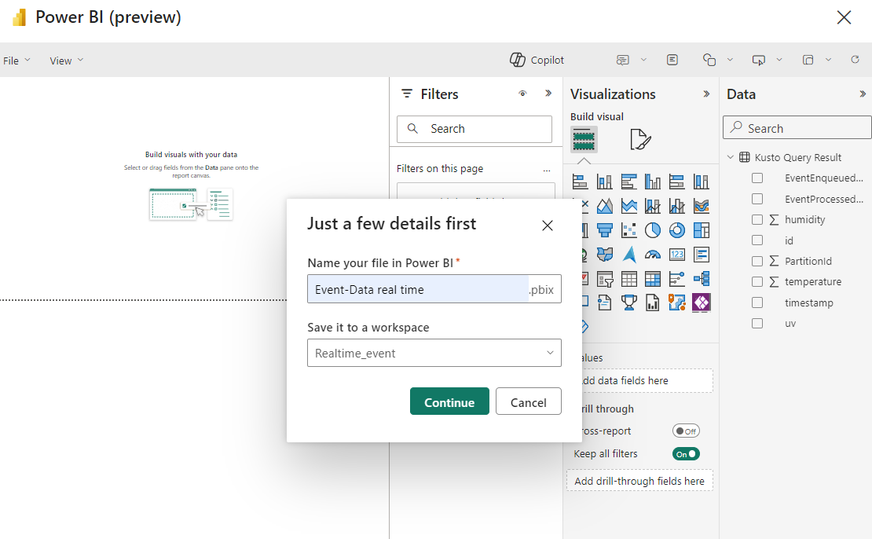The width and height of the screenshot is (872, 539).
Task: Add a Decomposition tree visual
Action: pyautogui.click(x=701, y=279)
